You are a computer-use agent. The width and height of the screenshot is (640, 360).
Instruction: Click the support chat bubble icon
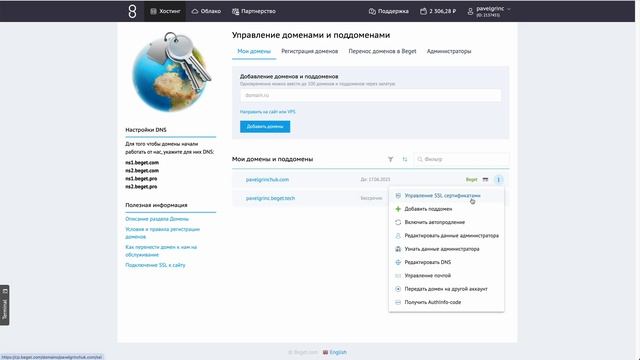(372, 11)
